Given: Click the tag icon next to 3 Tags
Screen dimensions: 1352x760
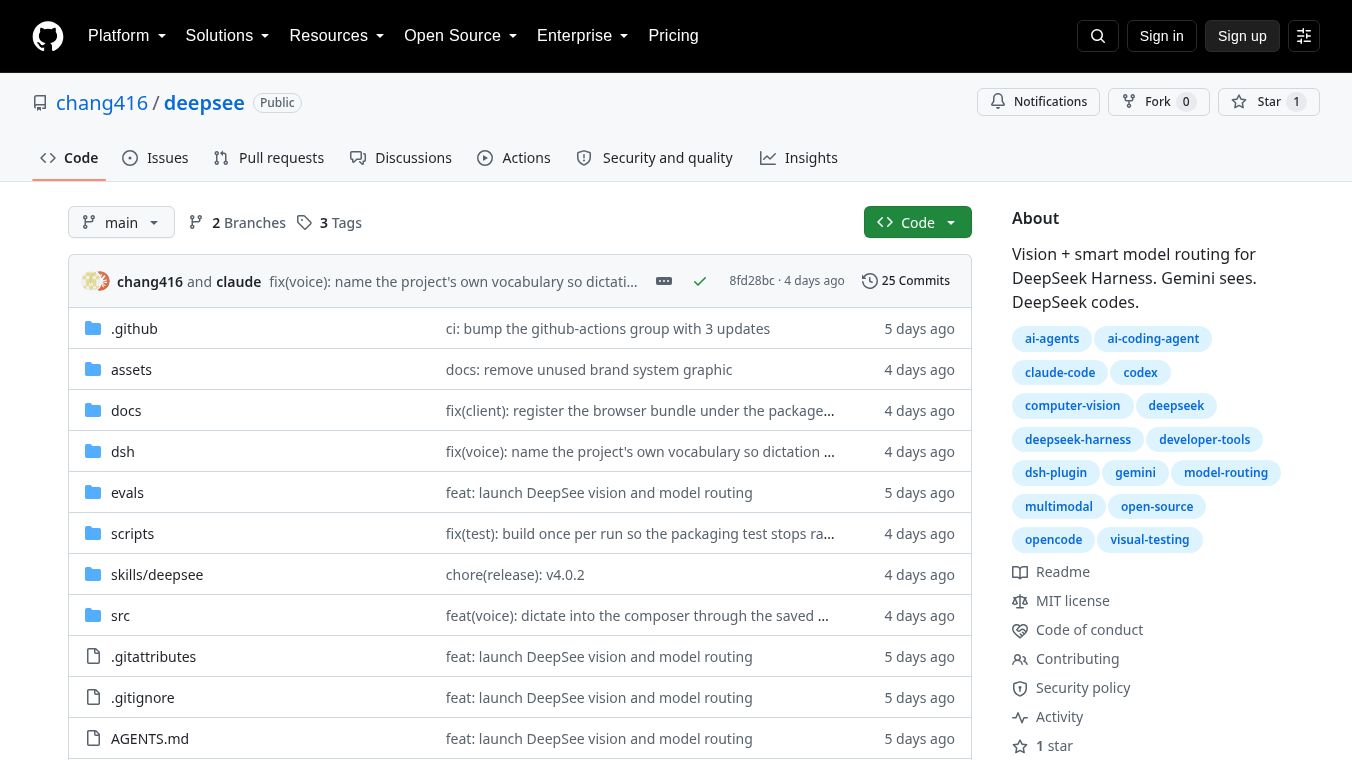Looking at the screenshot, I should (x=304, y=223).
